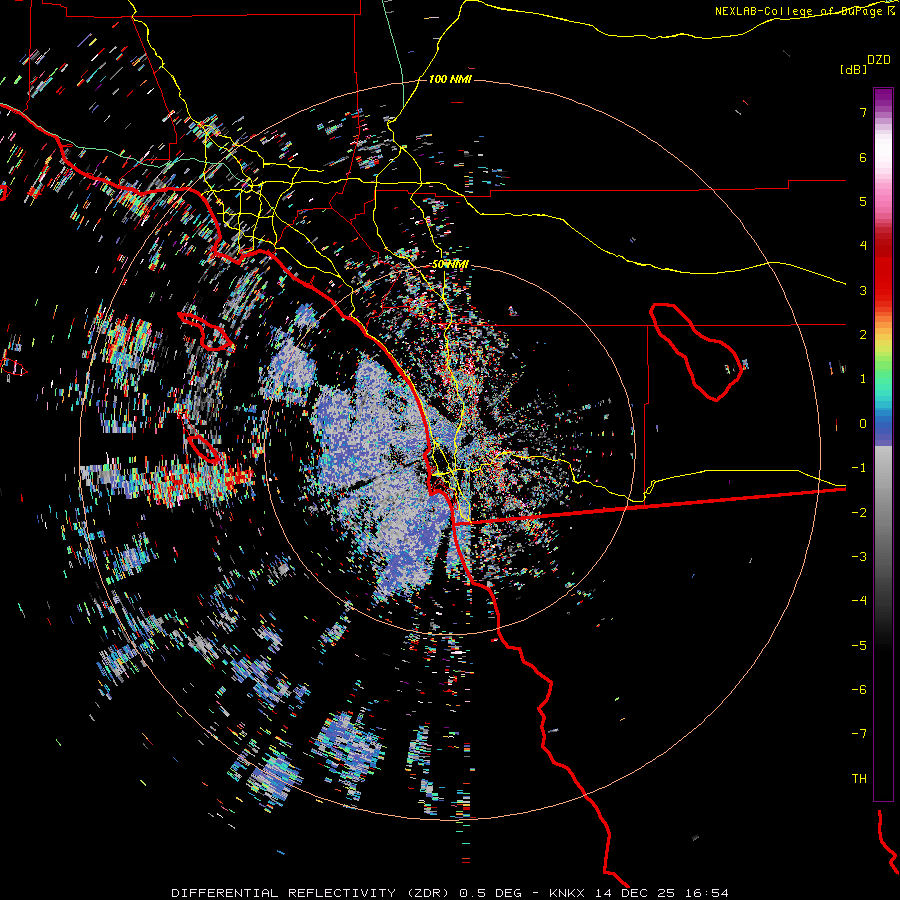This screenshot has width=900, height=900.
Task: Click the "16:54" time stamp
Action: [707, 893]
